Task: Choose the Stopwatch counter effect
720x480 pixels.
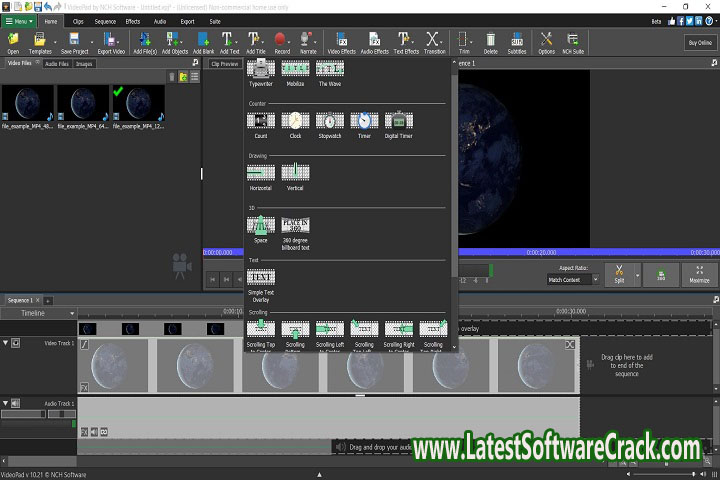Action: pyautogui.click(x=330, y=125)
